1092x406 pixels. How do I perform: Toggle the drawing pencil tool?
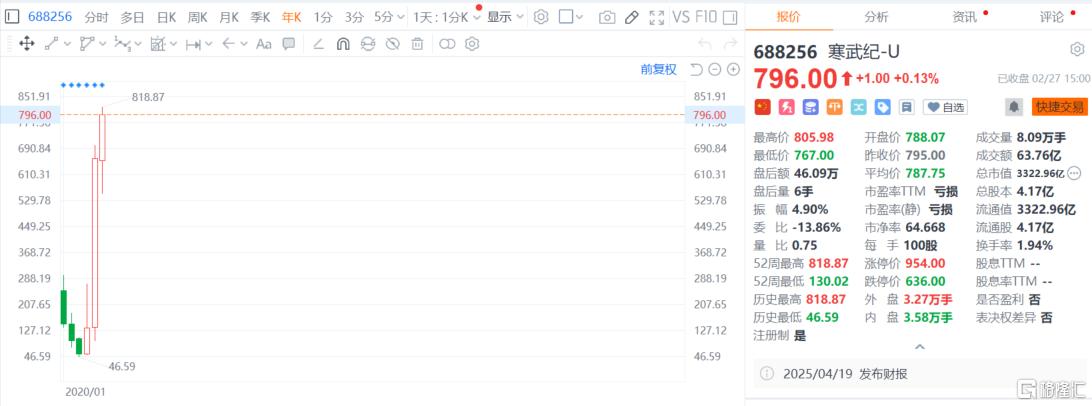632,17
